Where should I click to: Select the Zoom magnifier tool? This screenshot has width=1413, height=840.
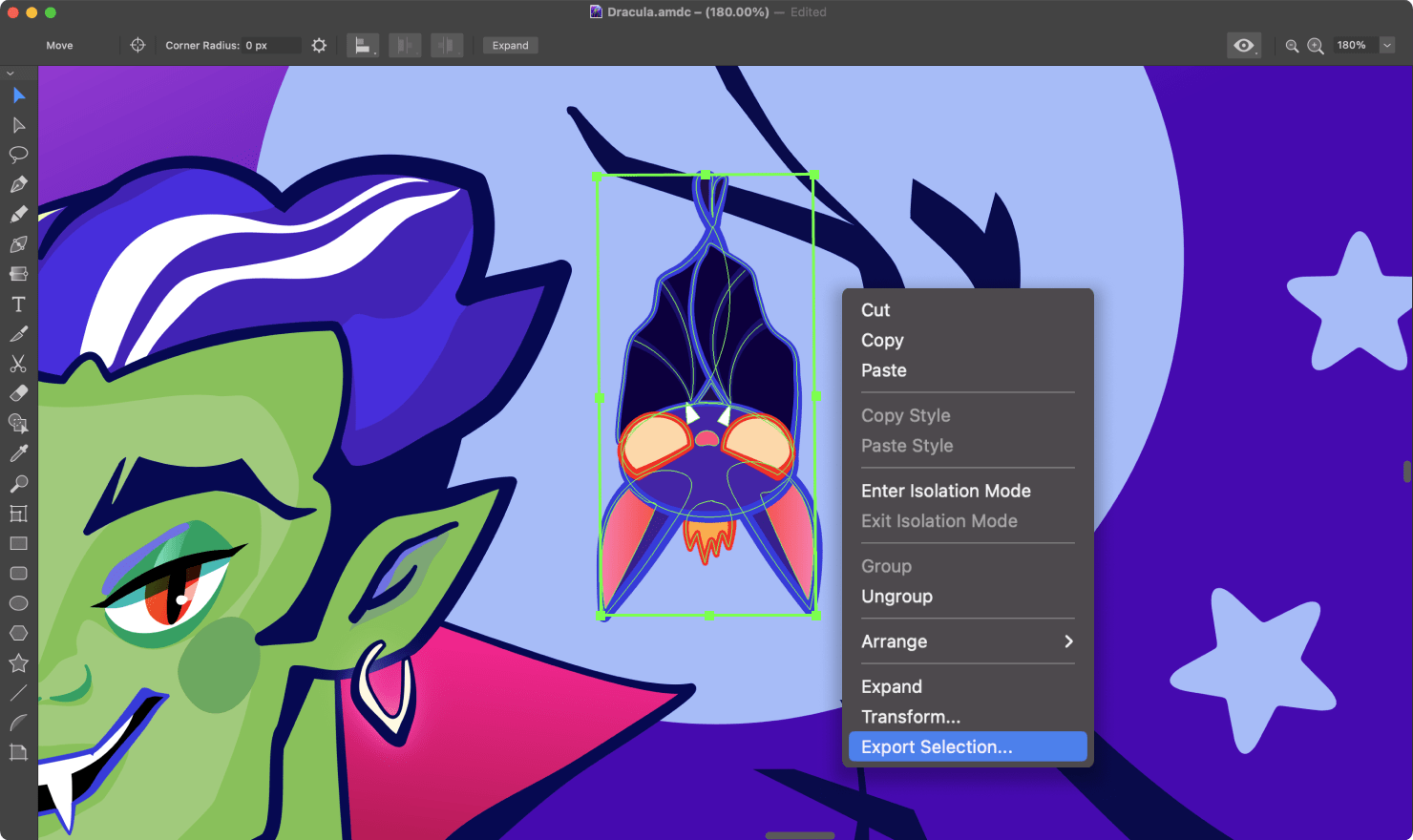pos(18,483)
